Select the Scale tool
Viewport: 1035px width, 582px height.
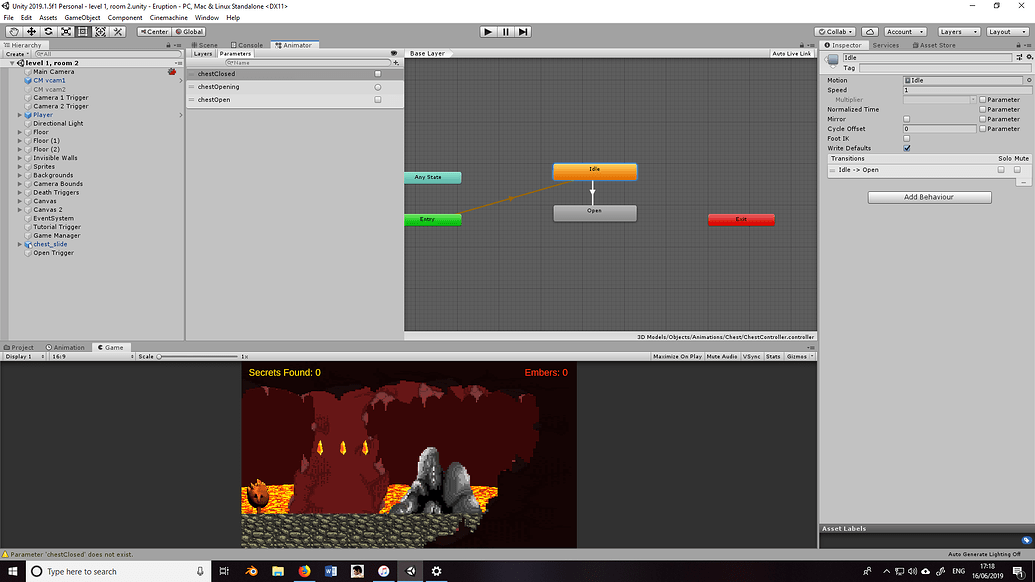[x=64, y=31]
